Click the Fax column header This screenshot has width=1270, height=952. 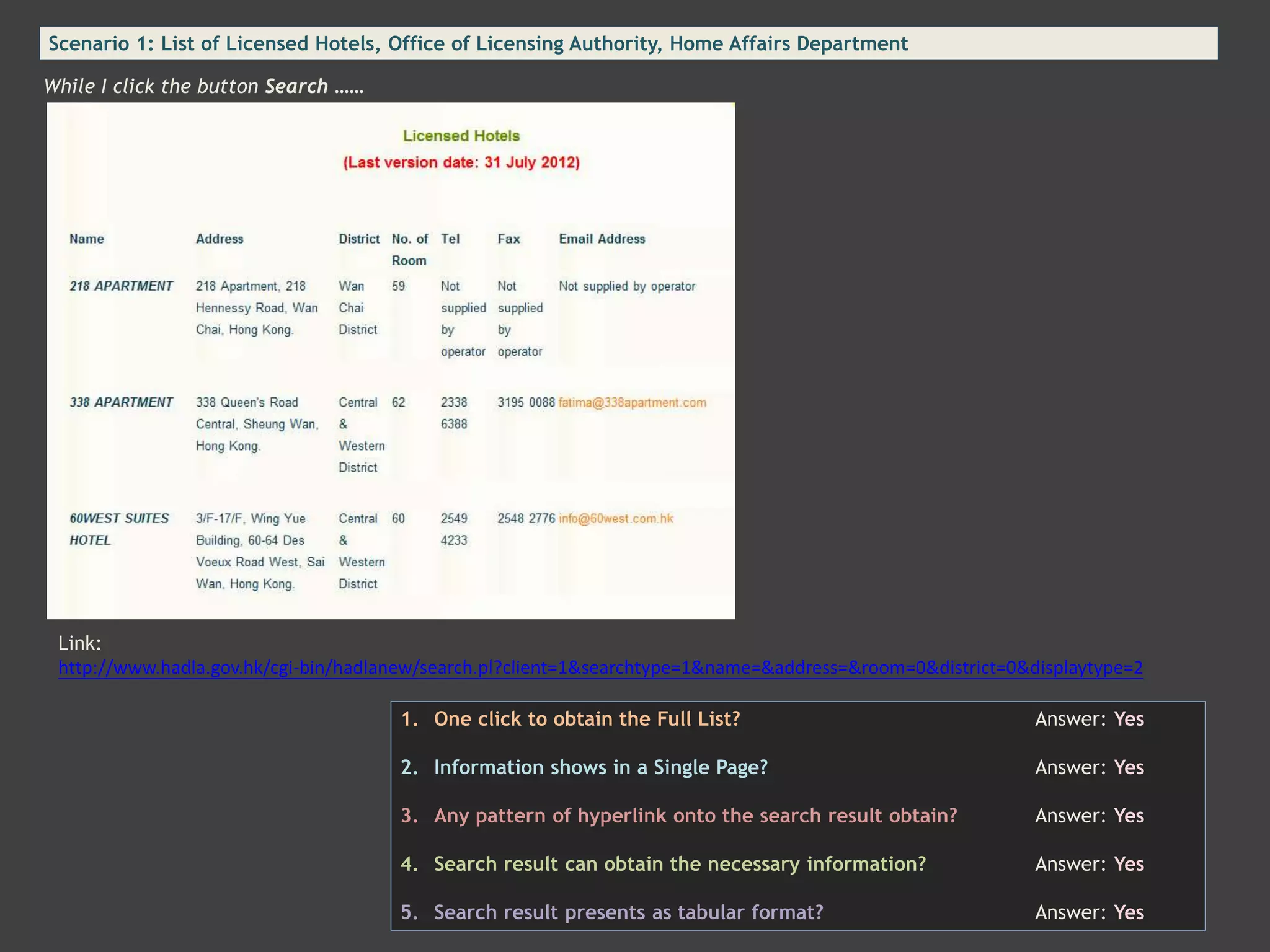coord(508,239)
